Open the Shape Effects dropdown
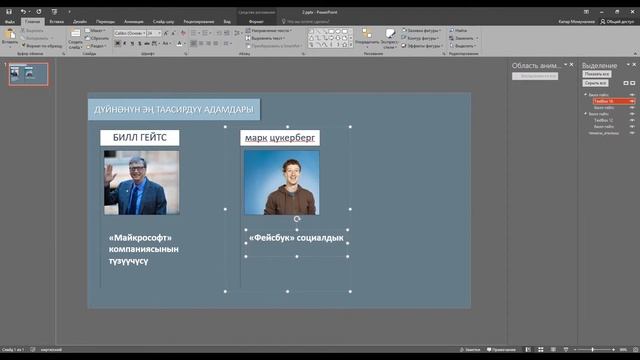 click(421, 46)
